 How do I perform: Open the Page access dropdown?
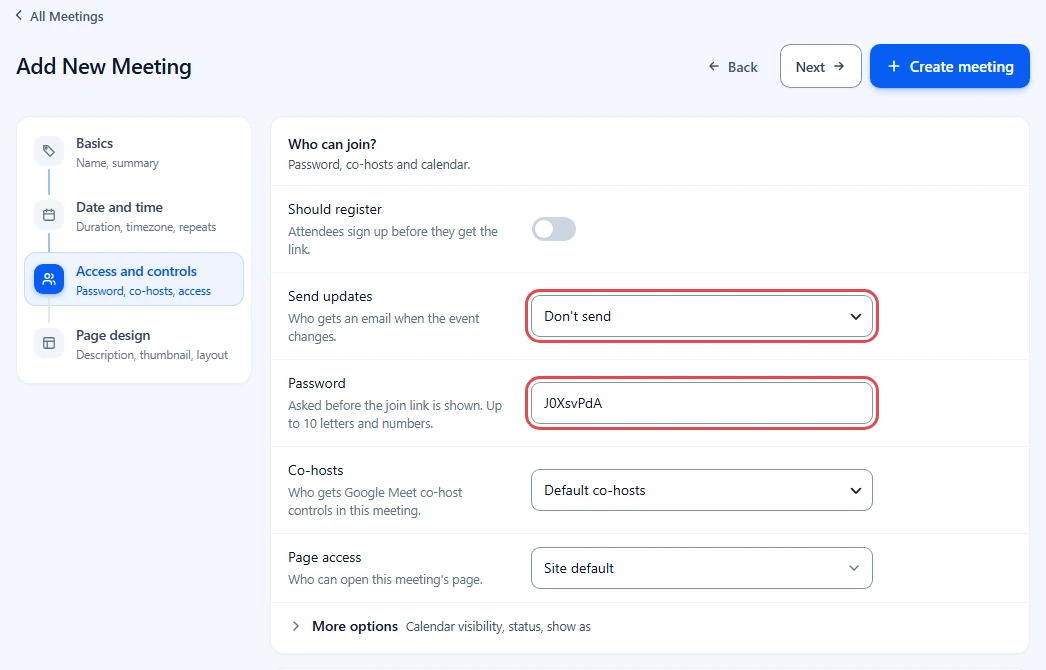701,568
